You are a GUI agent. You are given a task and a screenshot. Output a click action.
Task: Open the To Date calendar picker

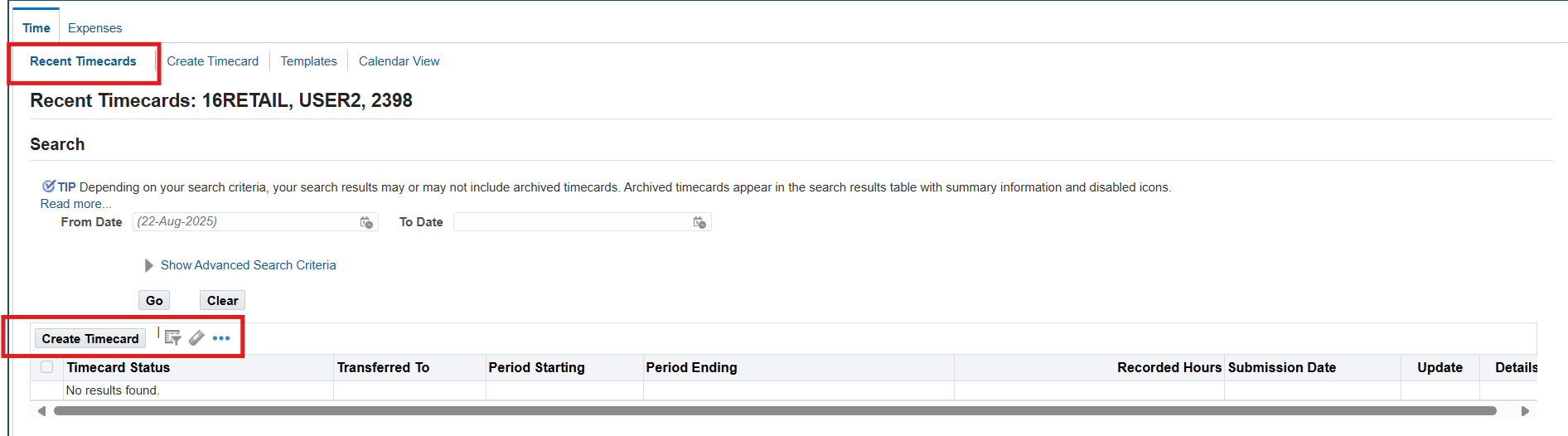(699, 222)
